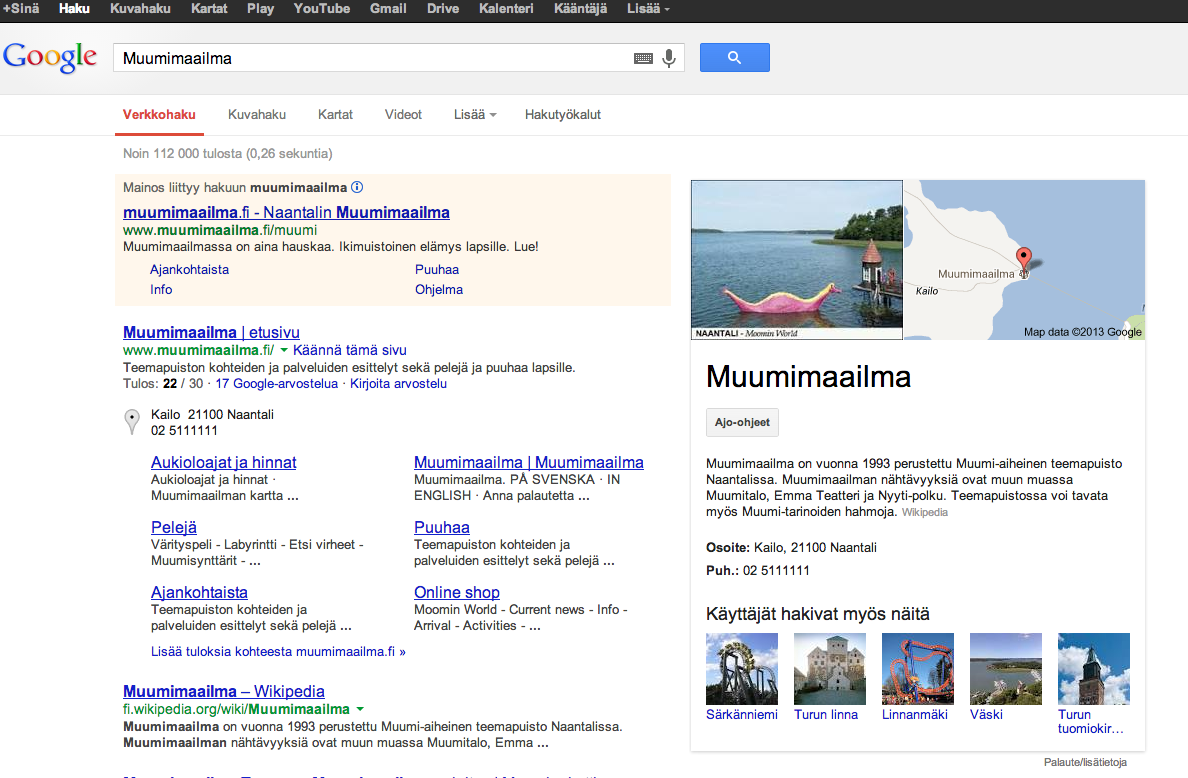1188x778 pixels.
Task: Click Kirjoita arvostelu link
Action: coord(399,383)
